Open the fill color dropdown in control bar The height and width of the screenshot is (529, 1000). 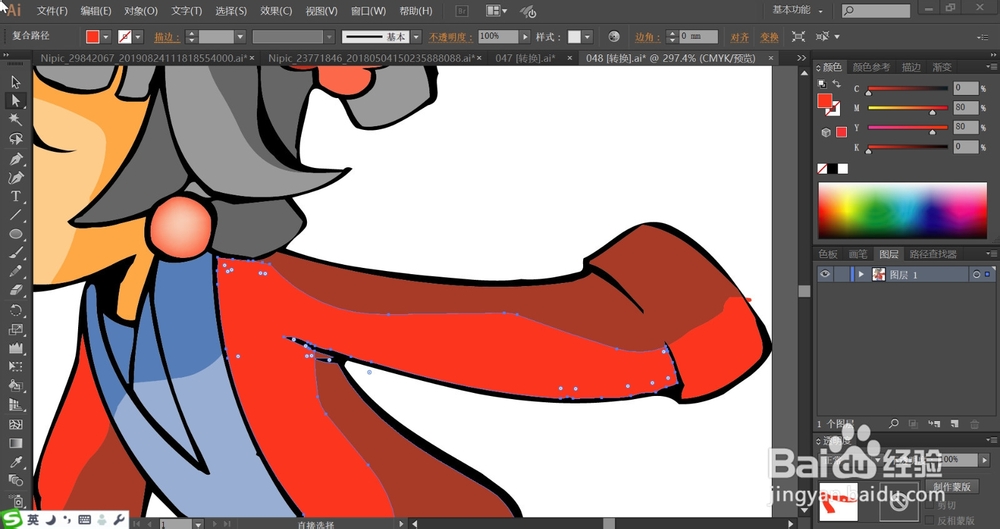tap(106, 36)
